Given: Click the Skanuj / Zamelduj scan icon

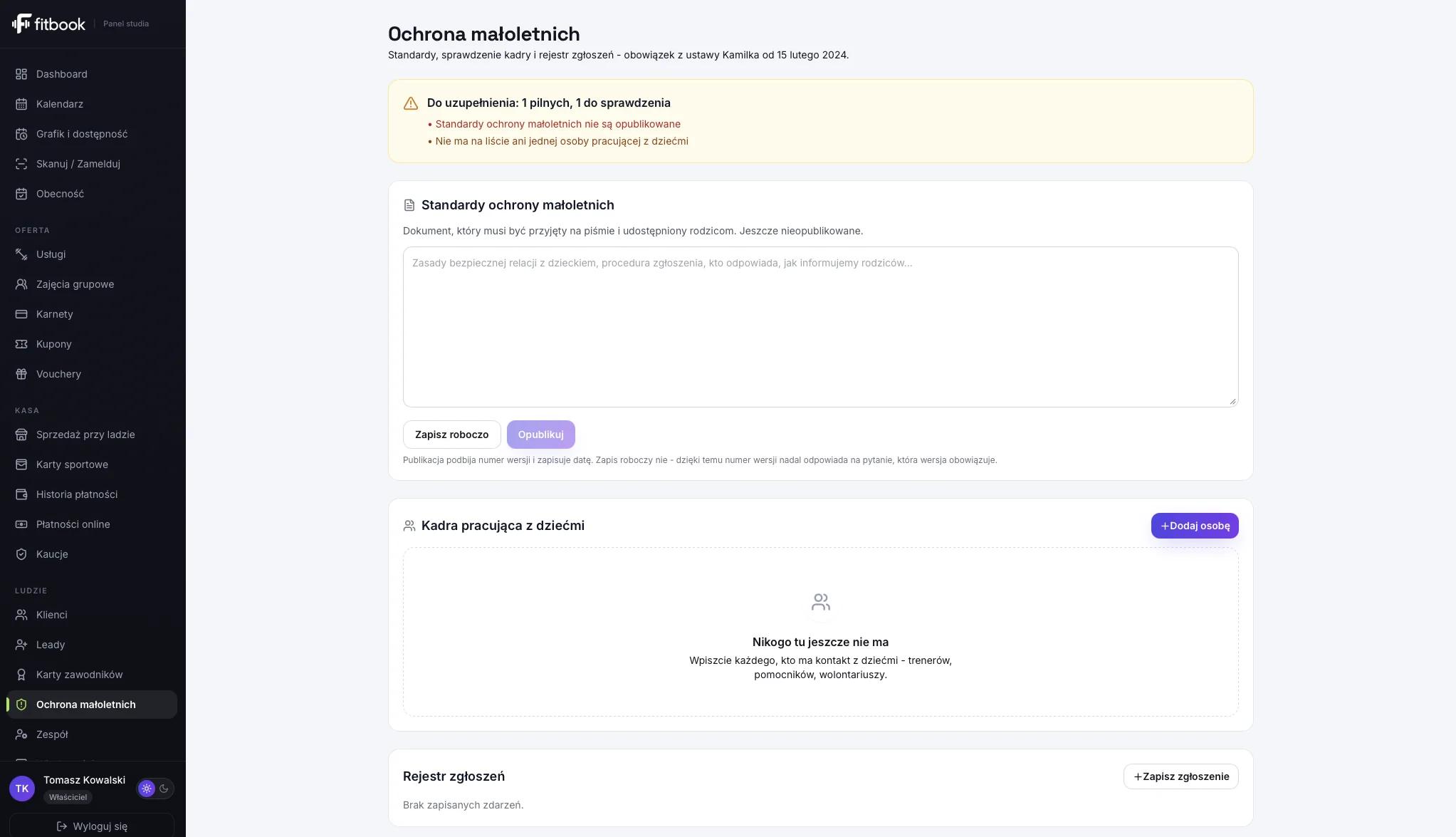Looking at the screenshot, I should [x=21, y=164].
